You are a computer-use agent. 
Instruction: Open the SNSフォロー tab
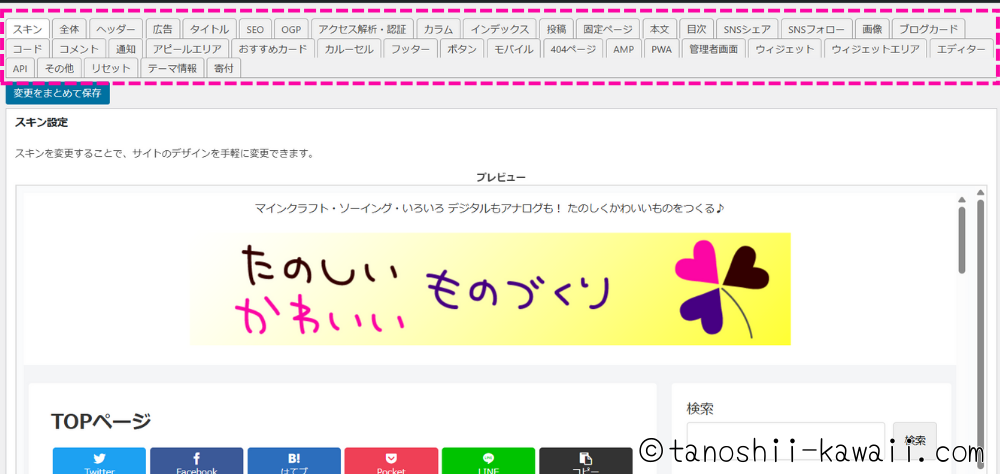[816, 29]
